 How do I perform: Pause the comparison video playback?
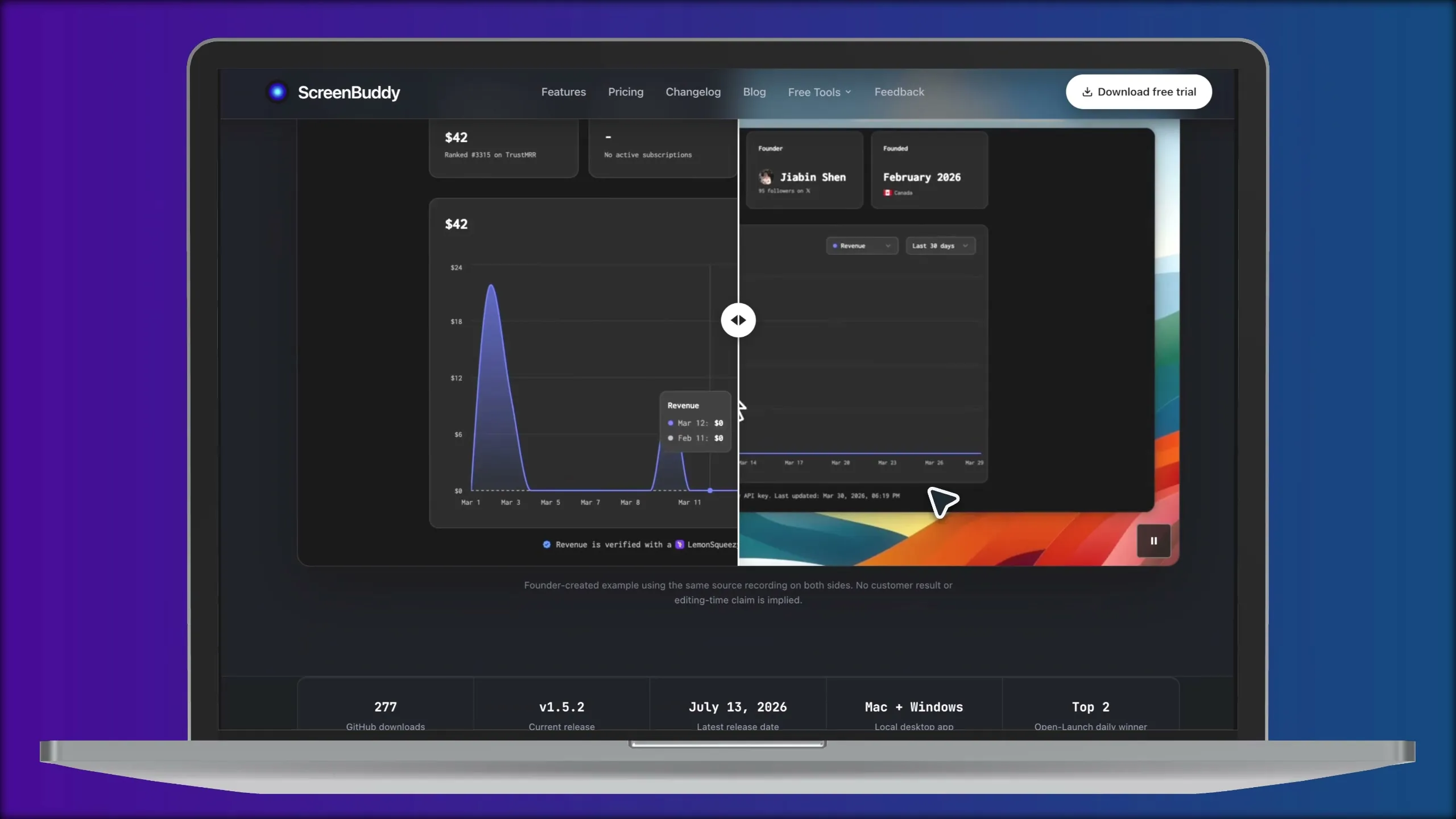click(x=1153, y=541)
